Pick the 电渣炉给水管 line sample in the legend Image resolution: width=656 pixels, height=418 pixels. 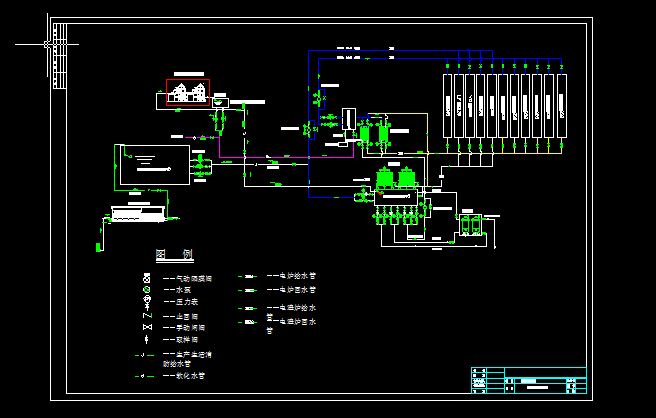[248, 308]
